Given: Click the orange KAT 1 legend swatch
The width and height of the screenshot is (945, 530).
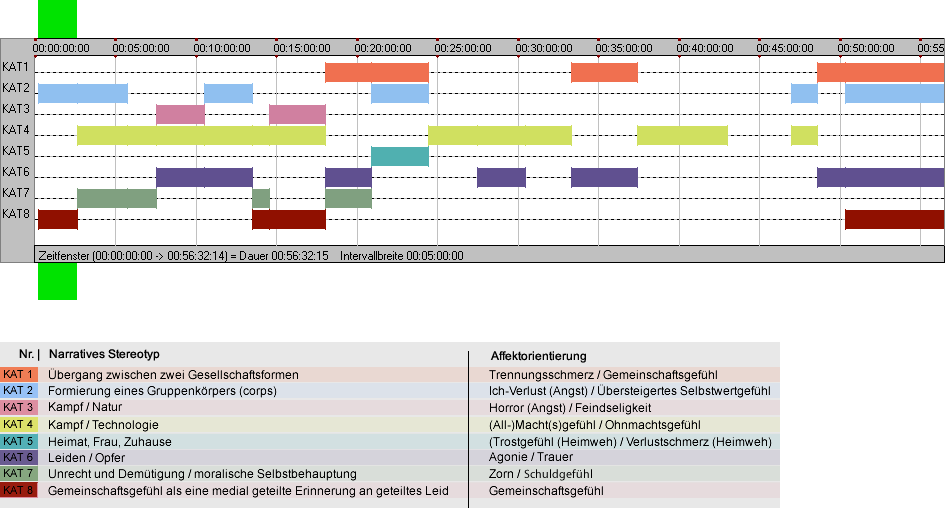Looking at the screenshot, I should click(19, 374).
